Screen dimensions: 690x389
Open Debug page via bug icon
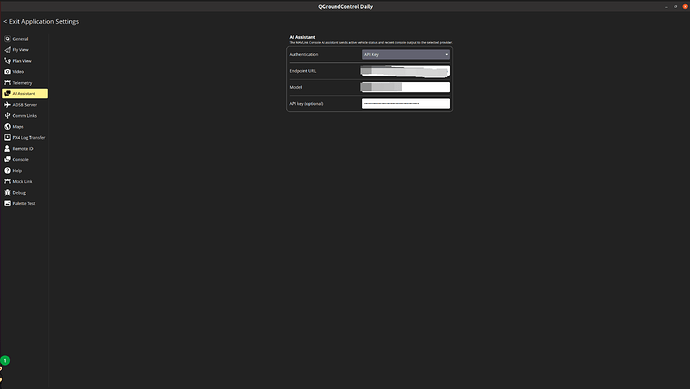tap(7, 192)
